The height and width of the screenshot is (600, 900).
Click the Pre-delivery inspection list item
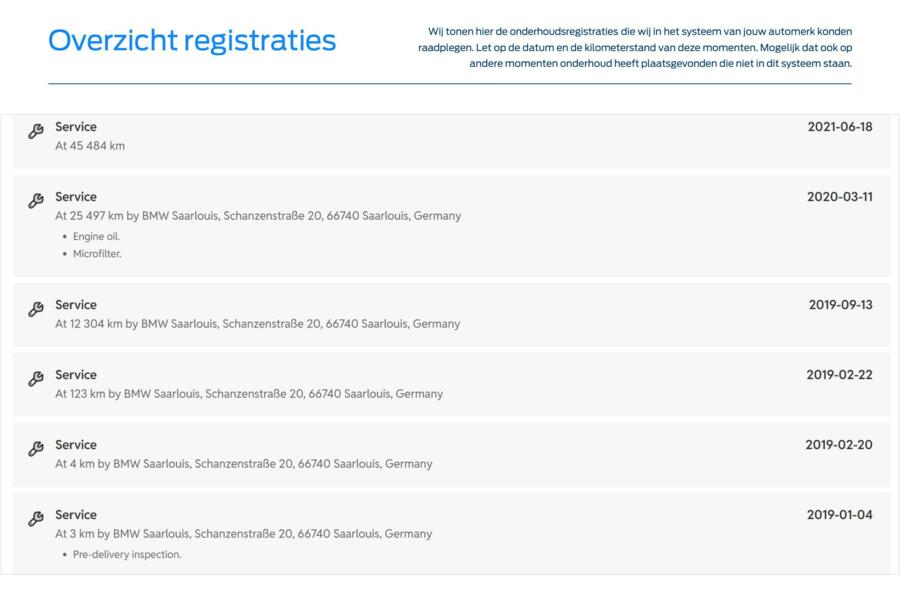tap(127, 555)
